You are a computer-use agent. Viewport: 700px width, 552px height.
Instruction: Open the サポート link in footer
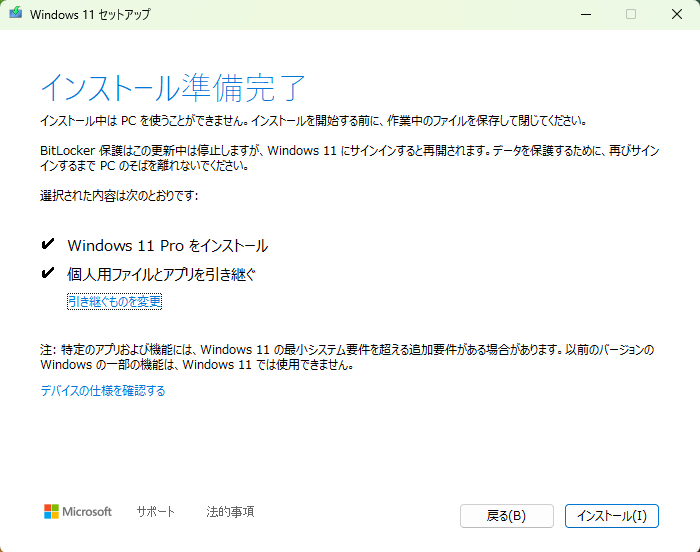pos(155,511)
